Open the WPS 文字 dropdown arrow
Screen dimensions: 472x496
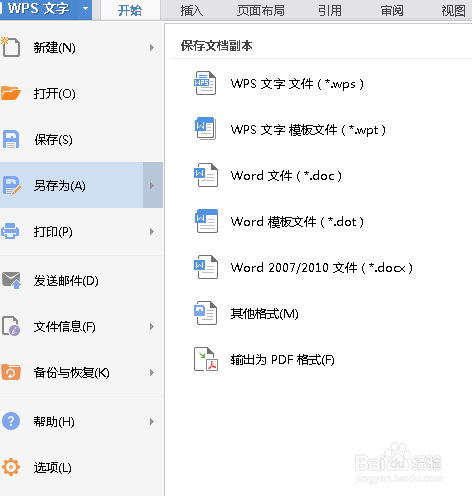tap(86, 8)
